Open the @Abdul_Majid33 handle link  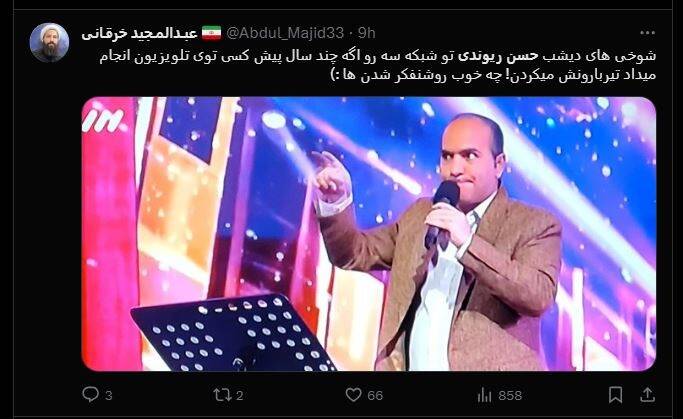[285, 33]
